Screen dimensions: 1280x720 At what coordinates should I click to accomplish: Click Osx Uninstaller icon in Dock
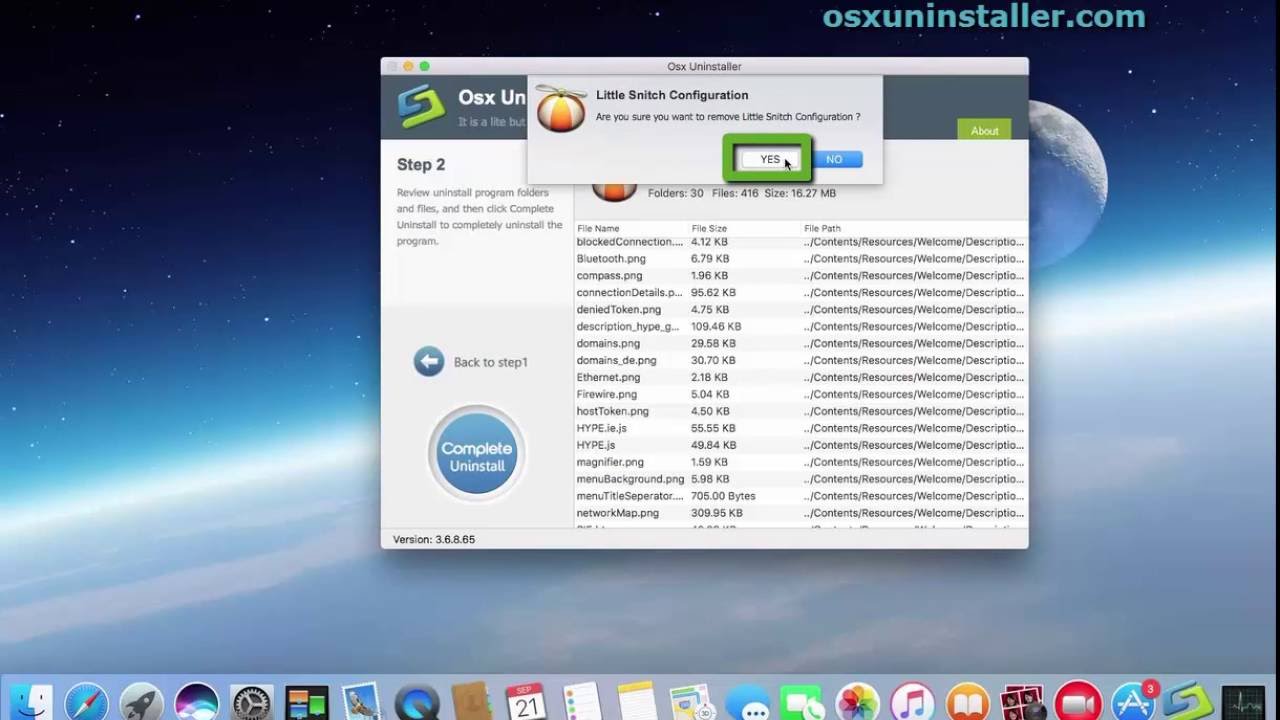coord(1188,702)
